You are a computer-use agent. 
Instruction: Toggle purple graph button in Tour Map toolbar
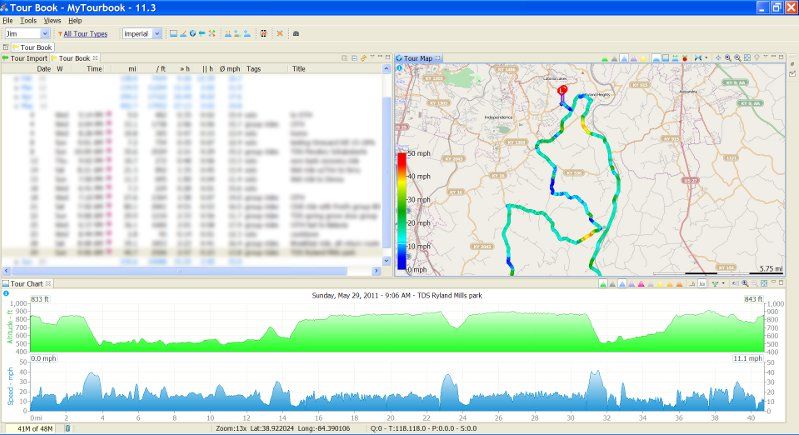(x=633, y=59)
